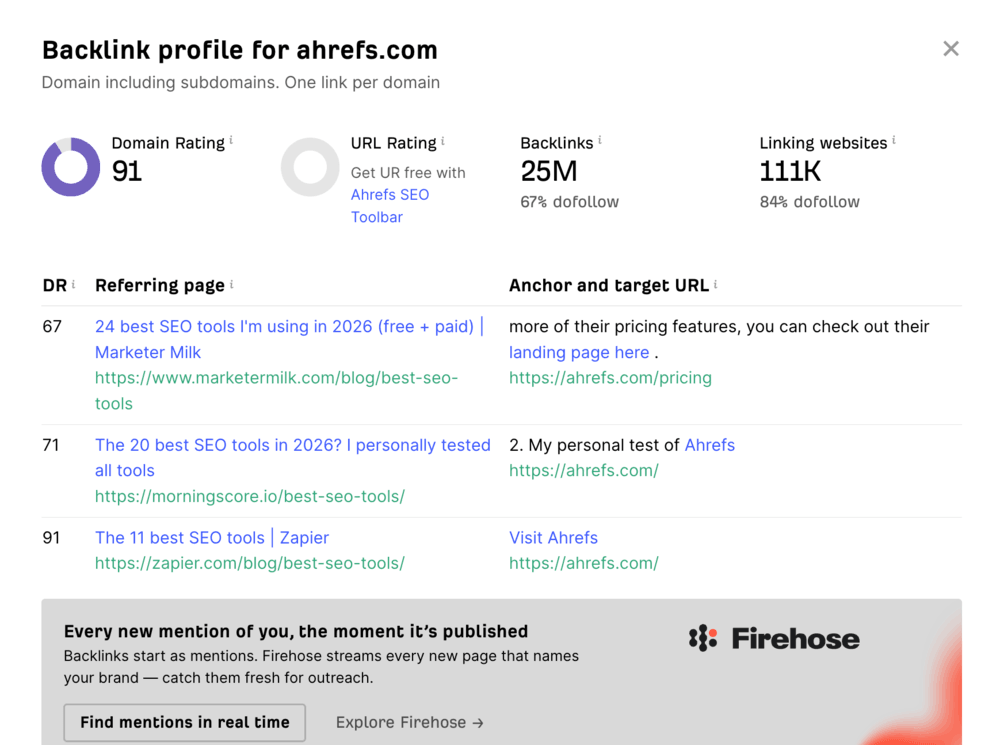
Task: Click the info icon beside Linking websites
Action: [x=893, y=140]
